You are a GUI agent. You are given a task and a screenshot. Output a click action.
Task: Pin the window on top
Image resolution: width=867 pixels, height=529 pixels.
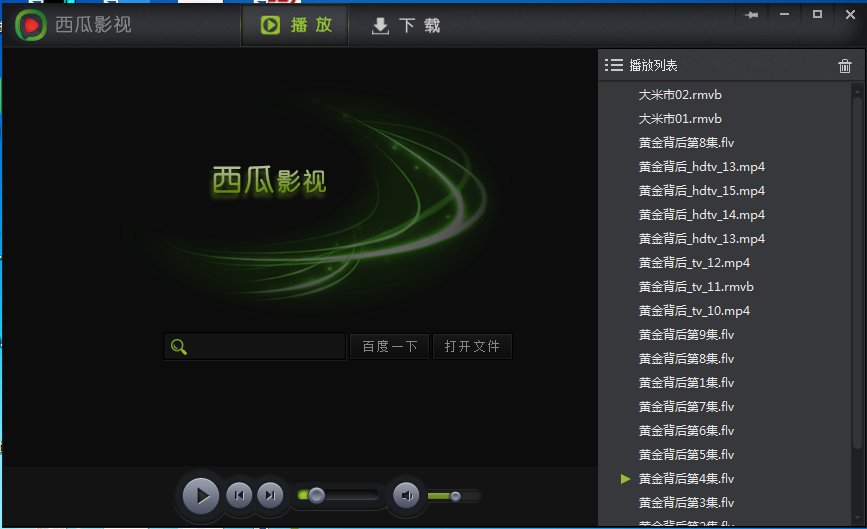click(751, 15)
